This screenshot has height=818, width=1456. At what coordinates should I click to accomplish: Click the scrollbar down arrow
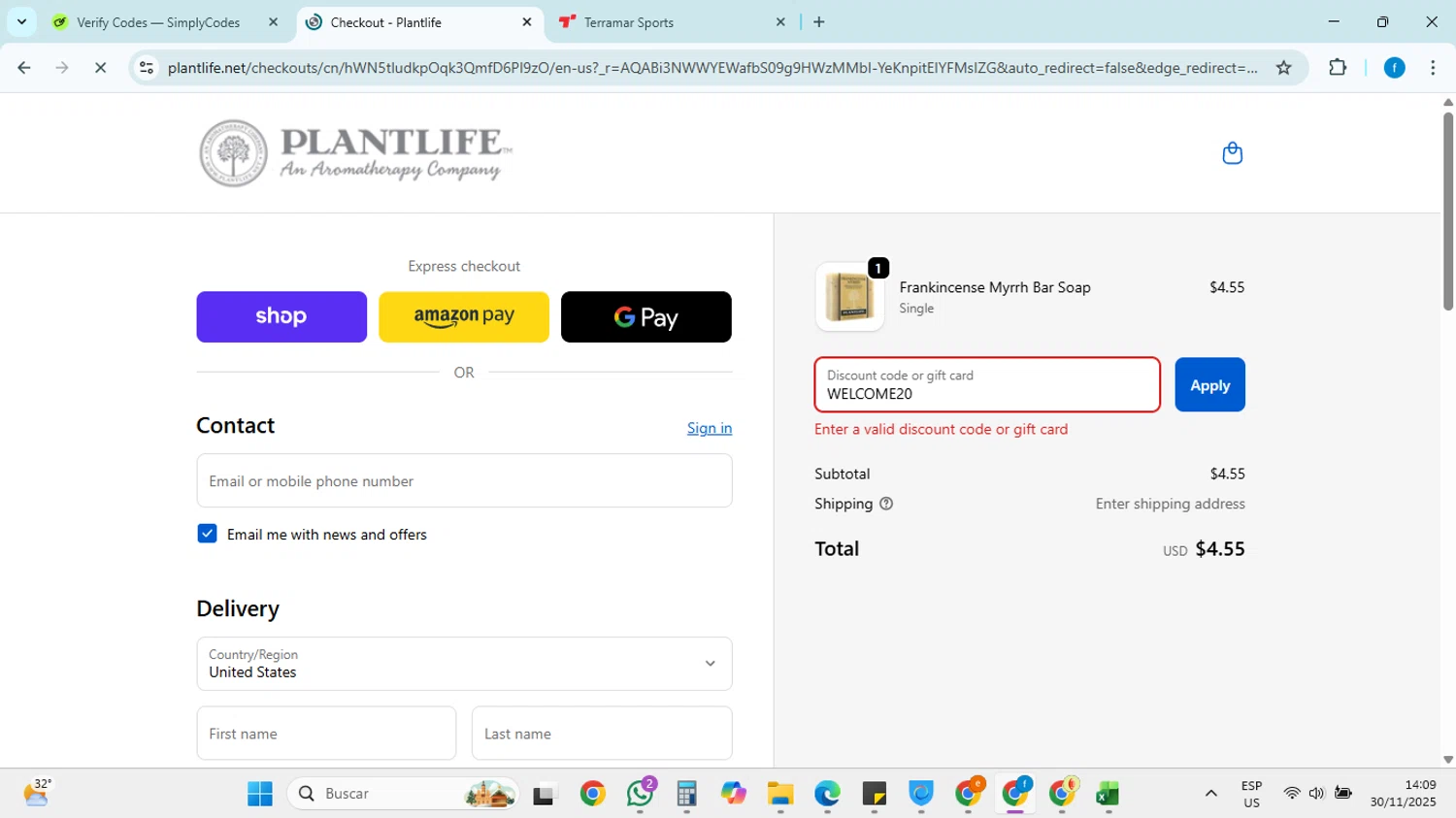click(1448, 760)
